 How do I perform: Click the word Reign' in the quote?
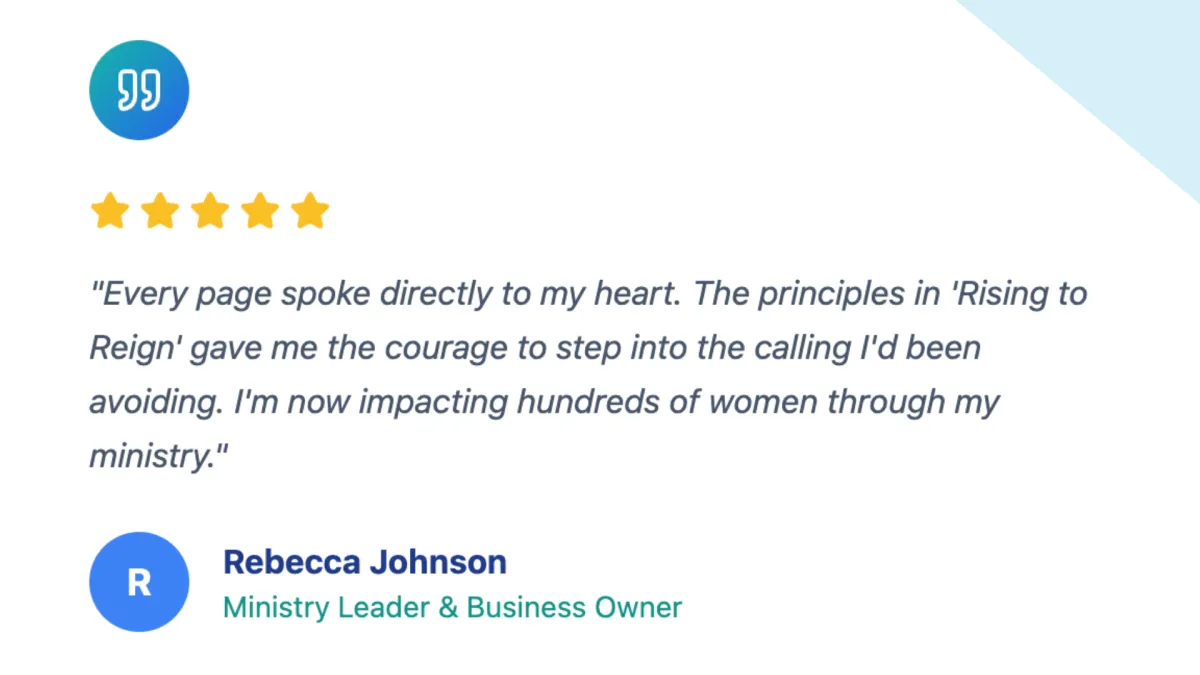tap(135, 349)
